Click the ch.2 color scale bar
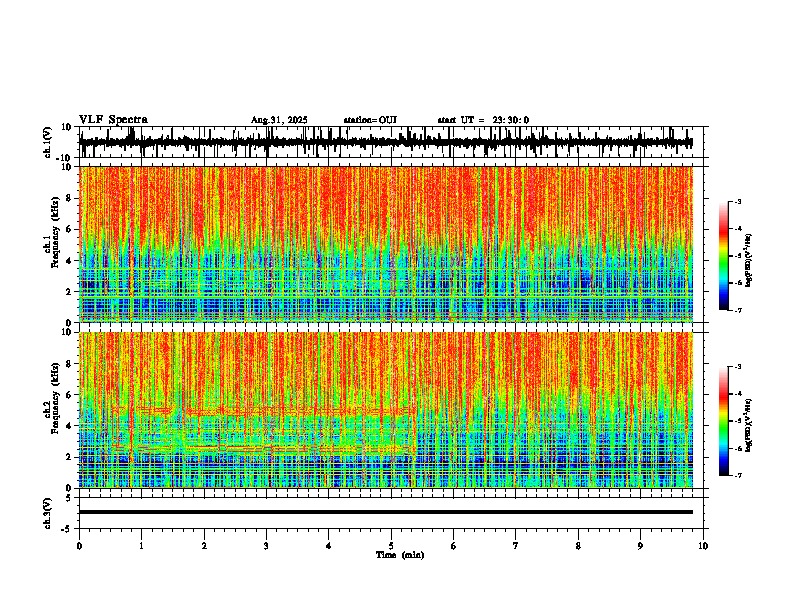The image size is (792, 612). tap(724, 421)
